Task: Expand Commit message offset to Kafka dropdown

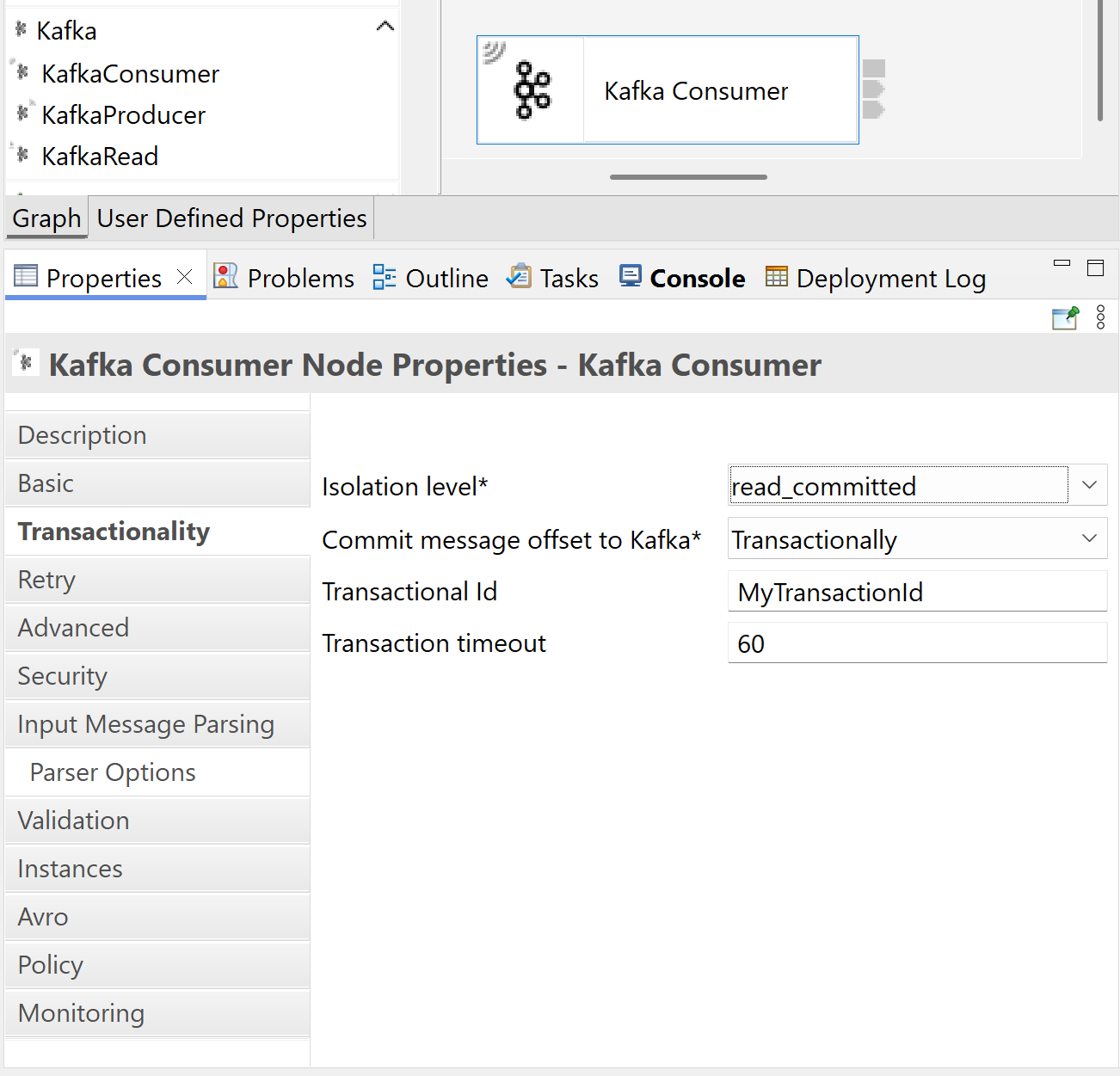Action: coord(1089,538)
